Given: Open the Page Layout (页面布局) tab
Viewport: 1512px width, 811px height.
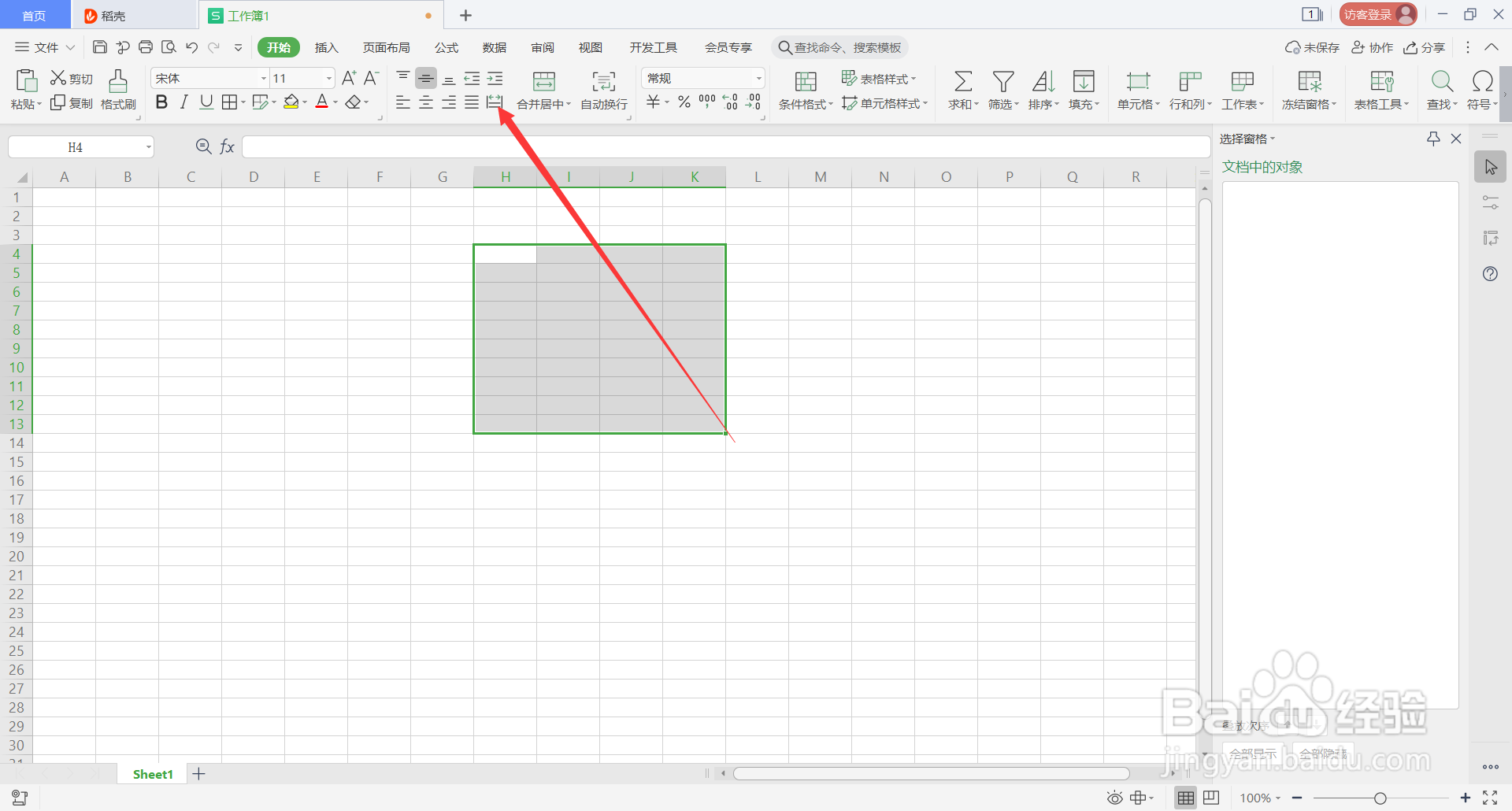Looking at the screenshot, I should 386,48.
